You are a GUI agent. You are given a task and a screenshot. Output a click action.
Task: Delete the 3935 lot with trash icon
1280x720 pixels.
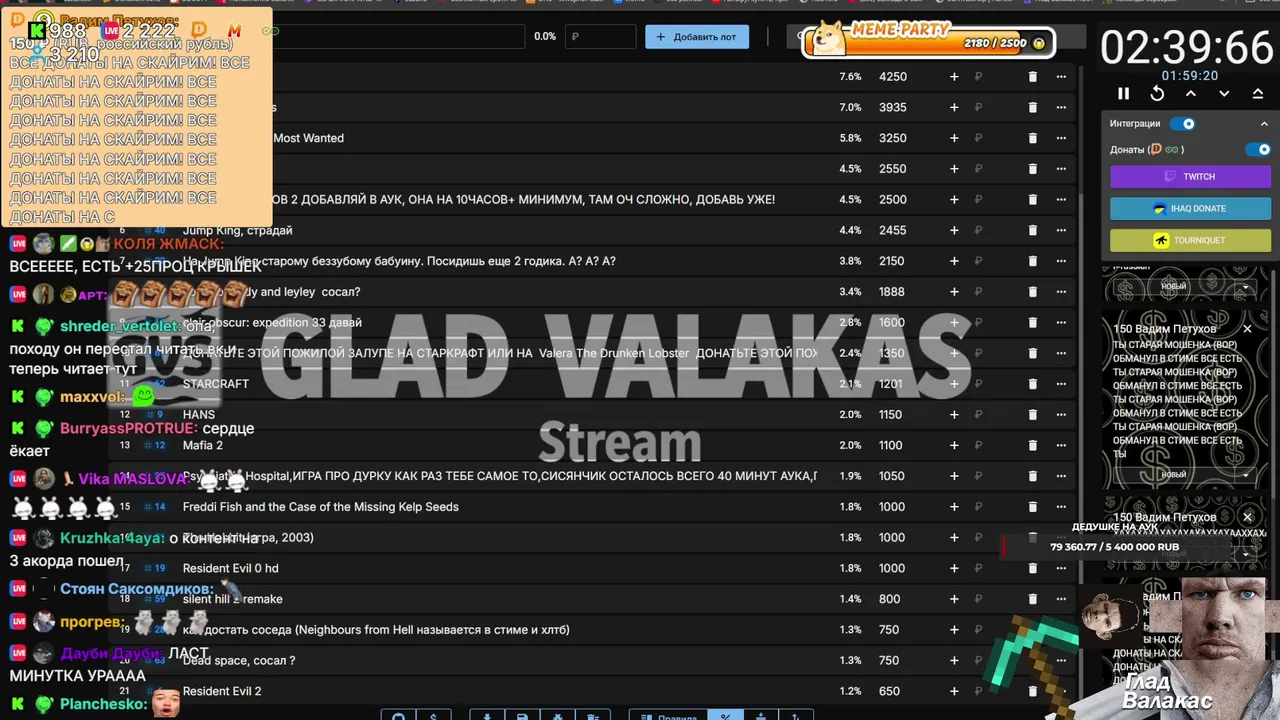[1033, 108]
